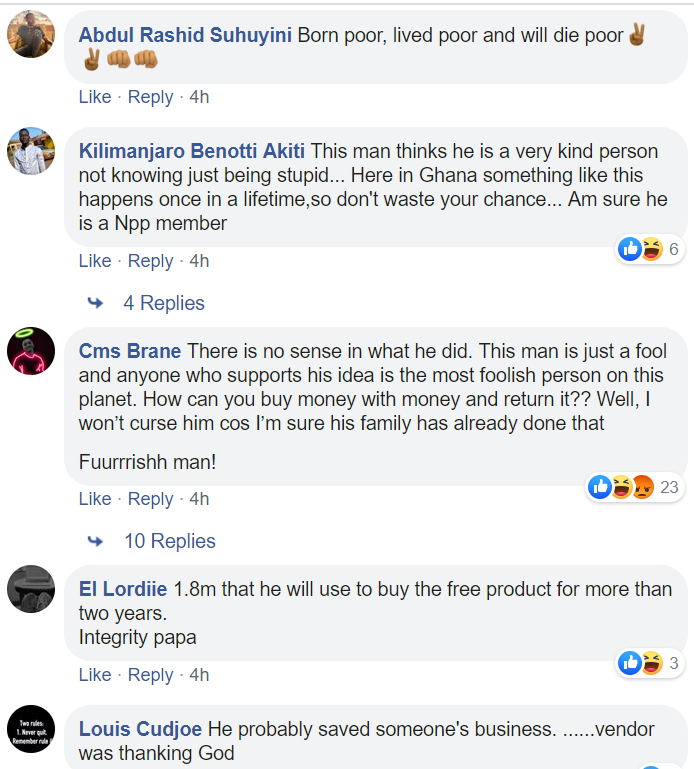Open Kilimanjaro Benotti Akiti's avatar
Viewport: 694px width, 769px height.
pos(31,151)
